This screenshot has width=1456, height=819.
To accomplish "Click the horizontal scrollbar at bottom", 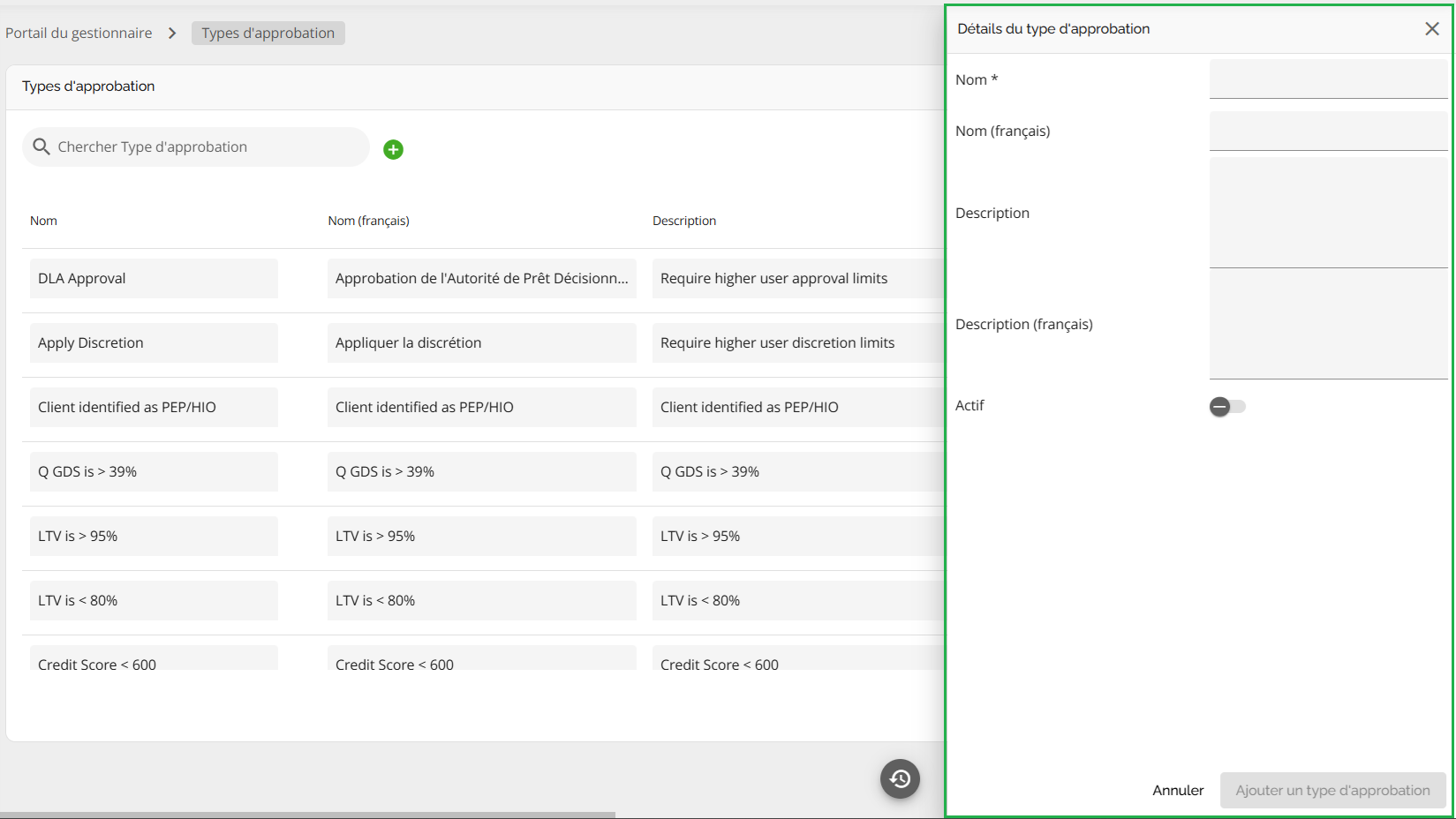I will click(307, 815).
